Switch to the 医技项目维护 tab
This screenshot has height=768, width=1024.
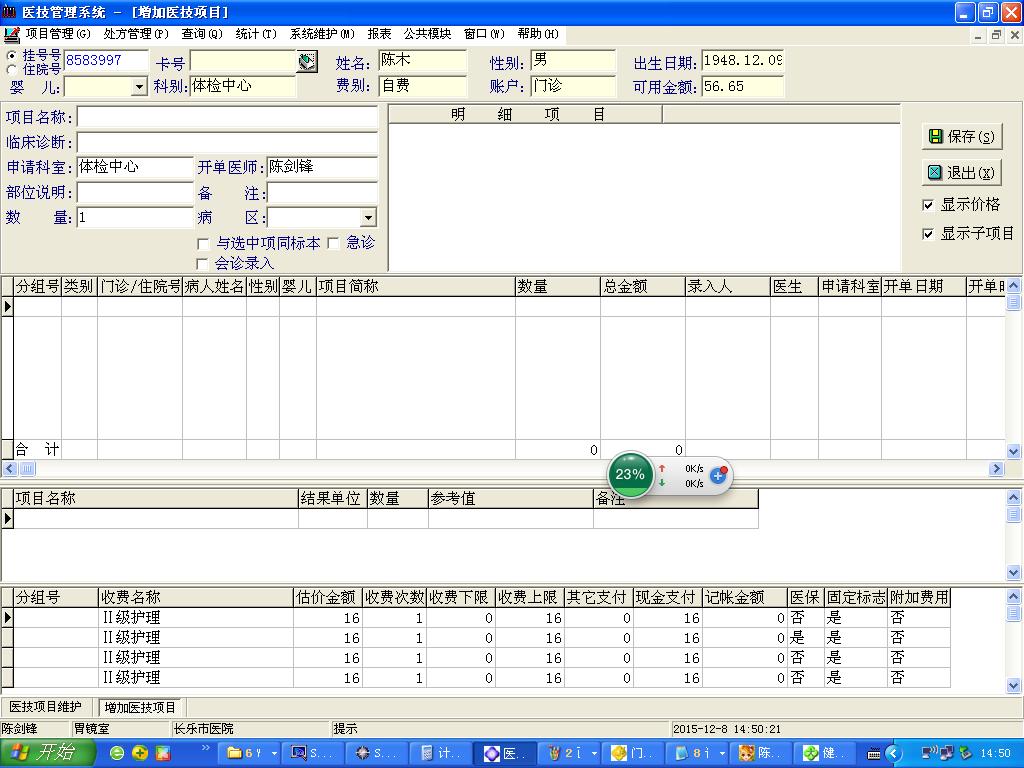coord(45,707)
